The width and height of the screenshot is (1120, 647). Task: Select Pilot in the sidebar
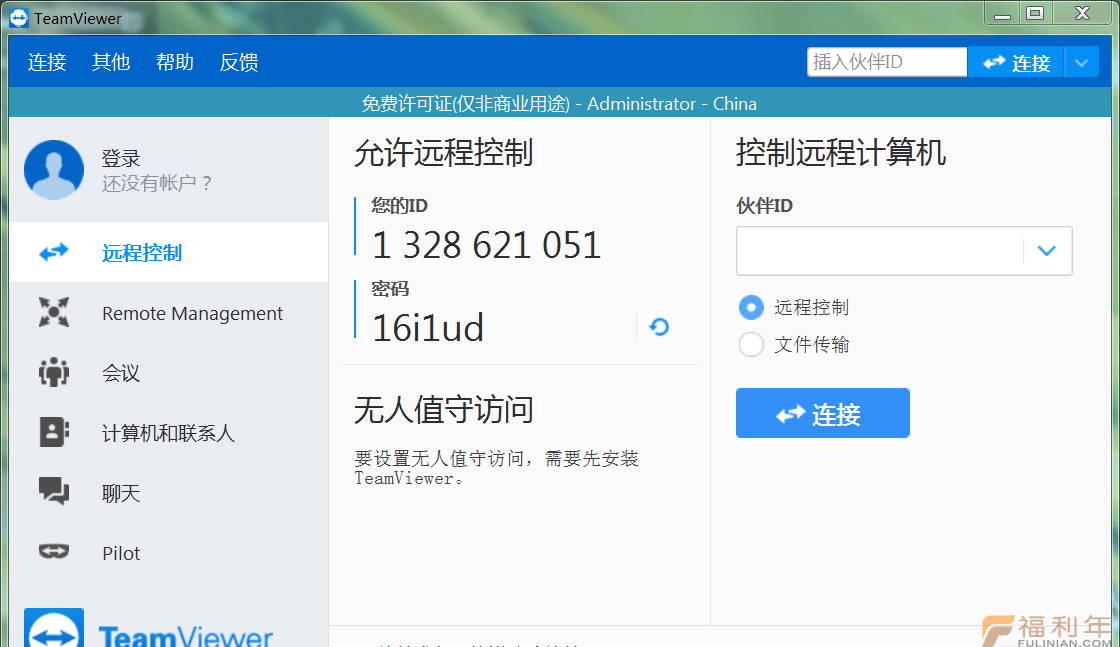pos(169,552)
